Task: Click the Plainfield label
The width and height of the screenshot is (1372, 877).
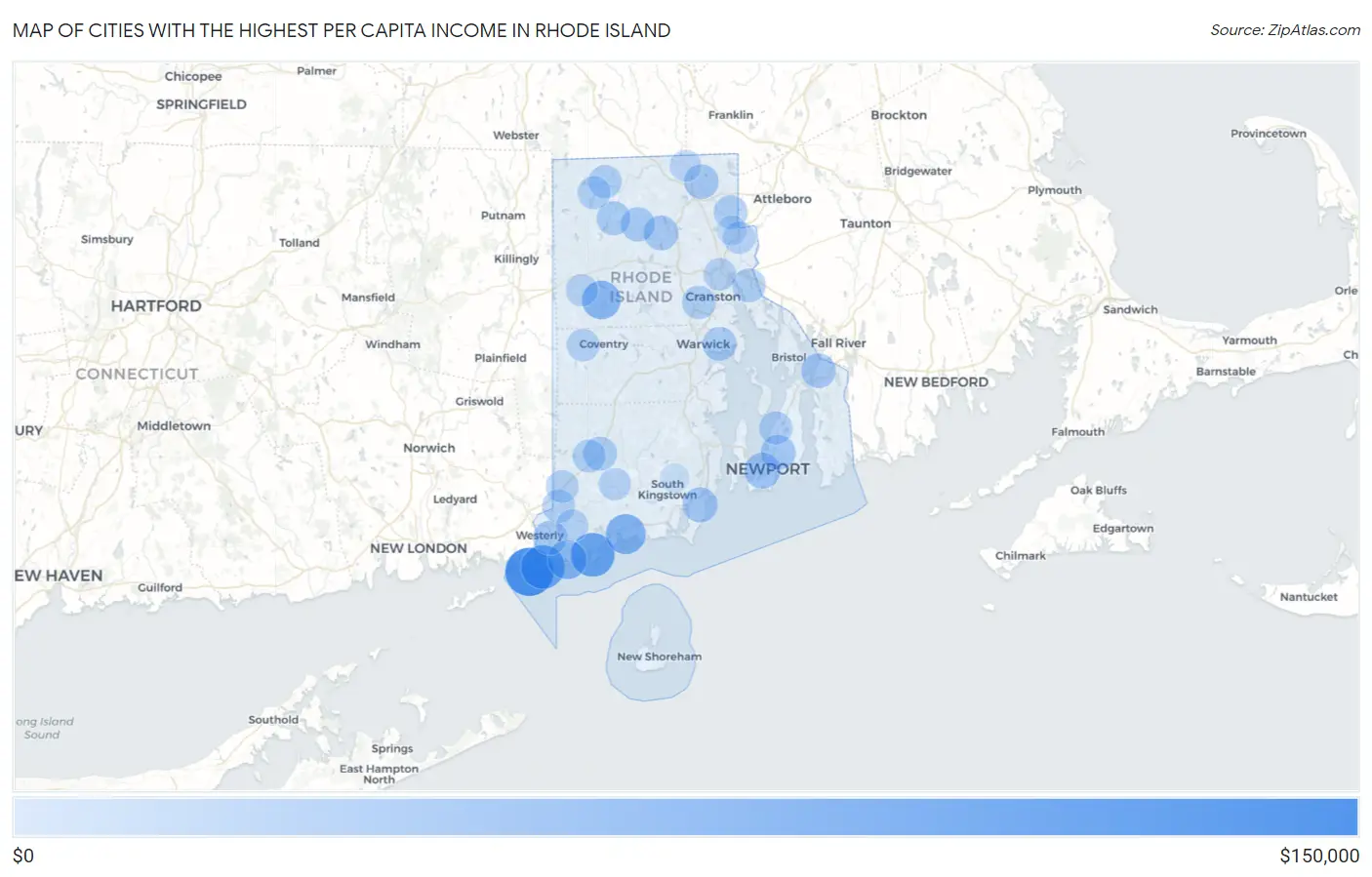Action: 500,358
